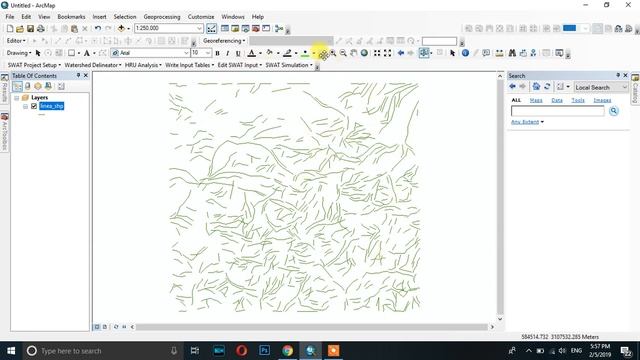Switch to Layout View button

tap(105, 327)
